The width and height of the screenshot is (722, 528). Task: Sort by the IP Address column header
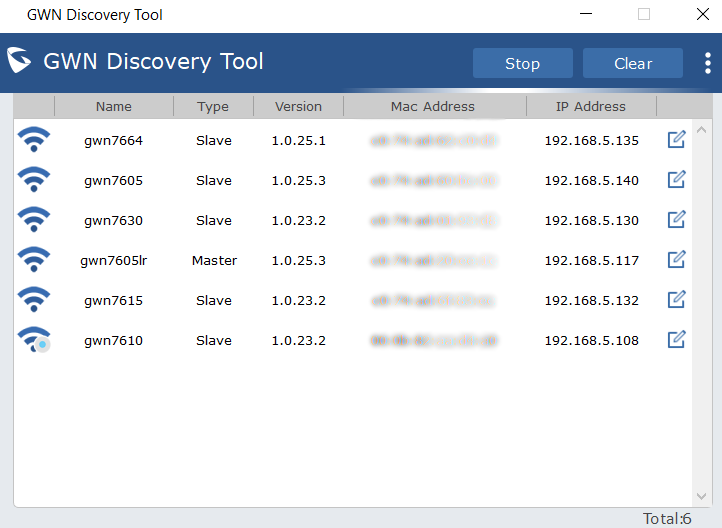click(591, 106)
